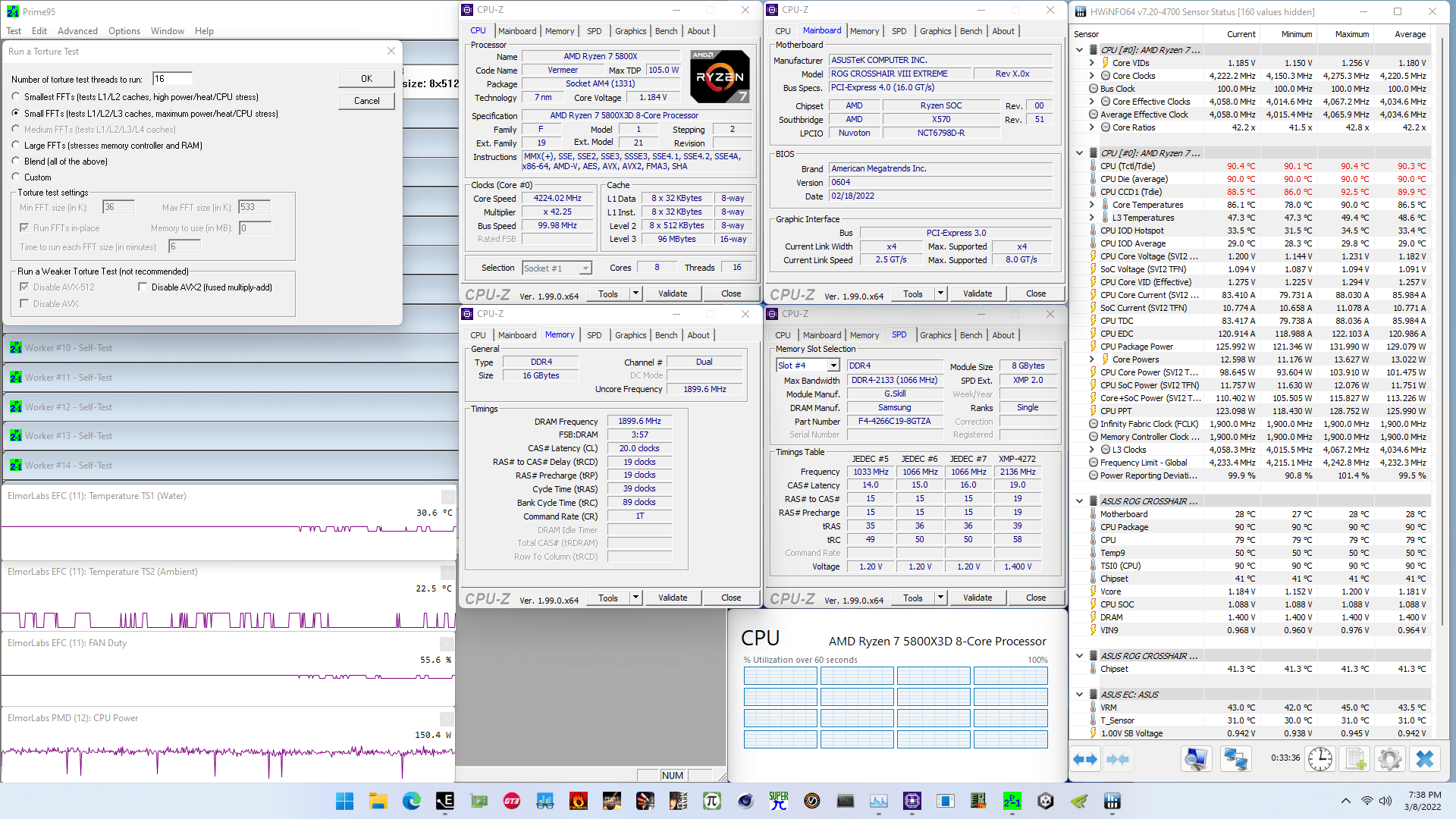The height and width of the screenshot is (819, 1456).
Task: Open Tools dropdown arrow in Mainboard window
Action: 940,293
